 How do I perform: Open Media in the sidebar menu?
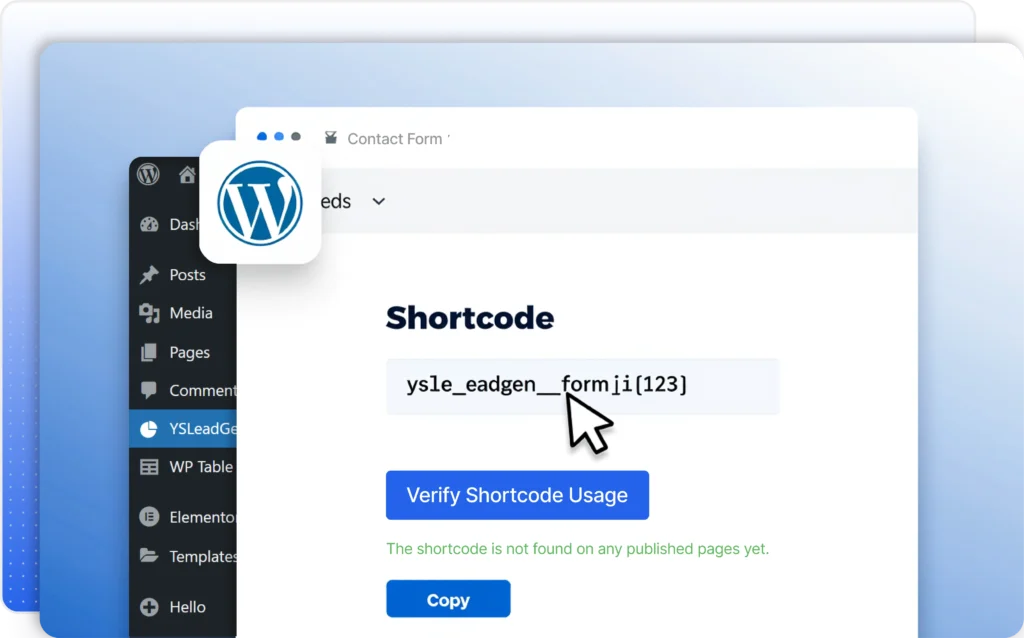point(191,313)
